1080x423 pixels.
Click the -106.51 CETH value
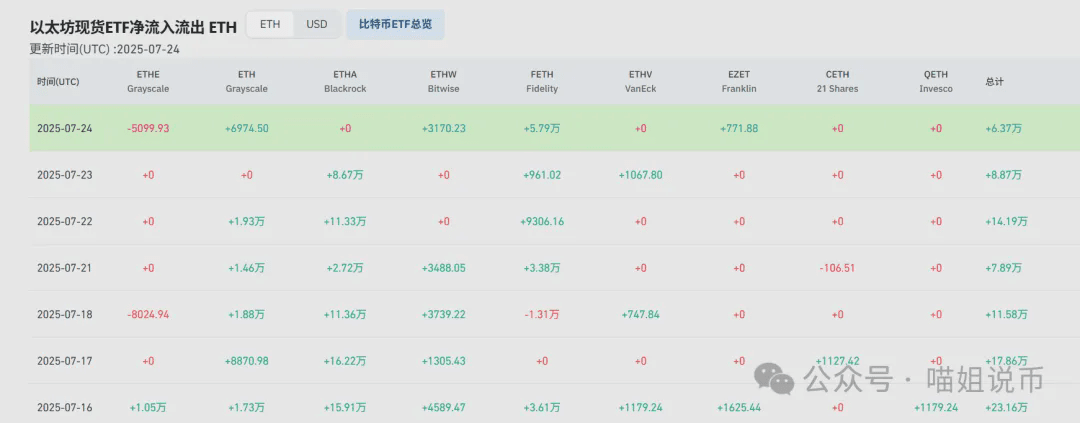click(838, 268)
